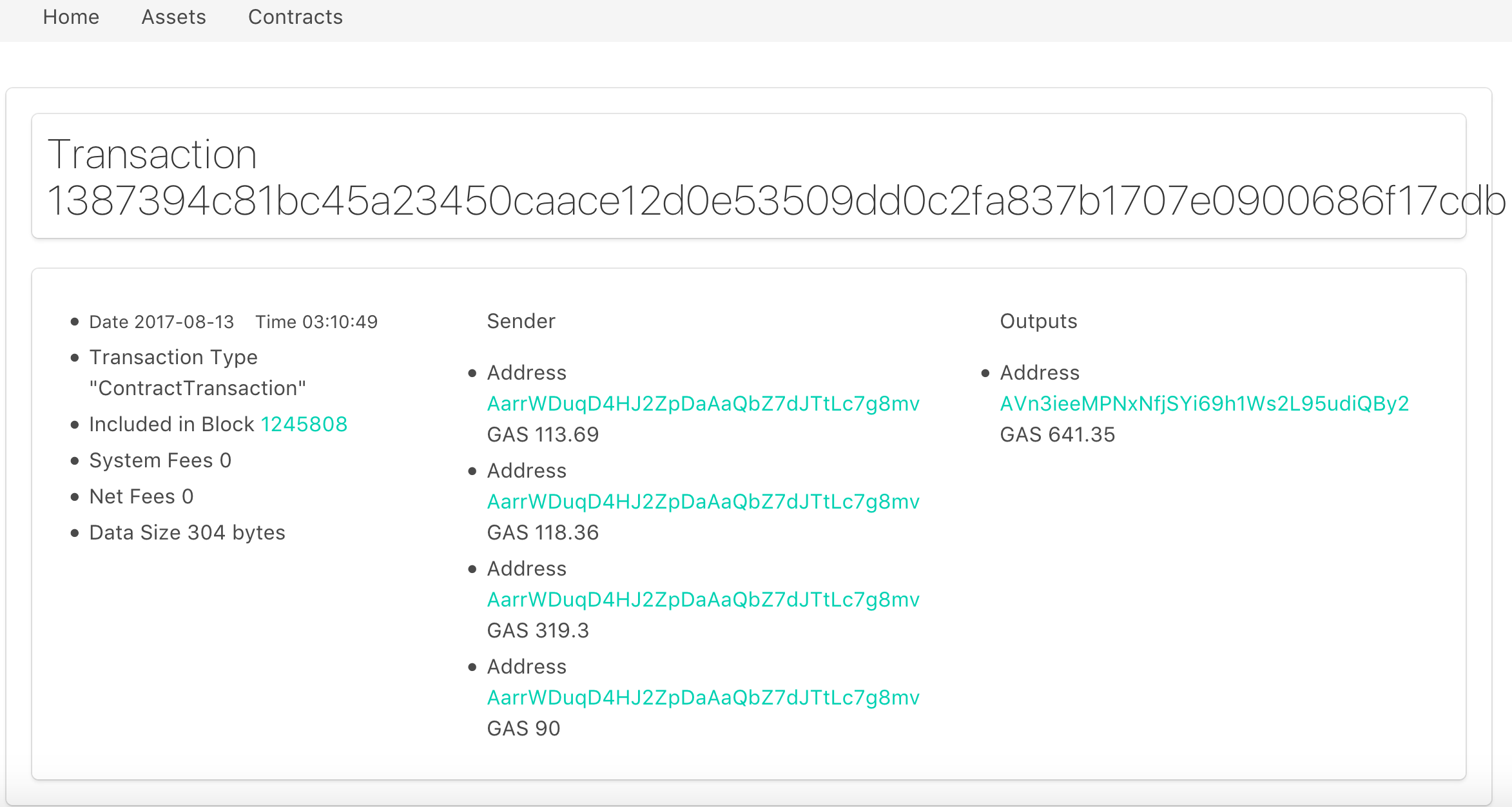Select the Data Size 304 bytes item
Viewport: 1512px width, 807px height.
187,532
